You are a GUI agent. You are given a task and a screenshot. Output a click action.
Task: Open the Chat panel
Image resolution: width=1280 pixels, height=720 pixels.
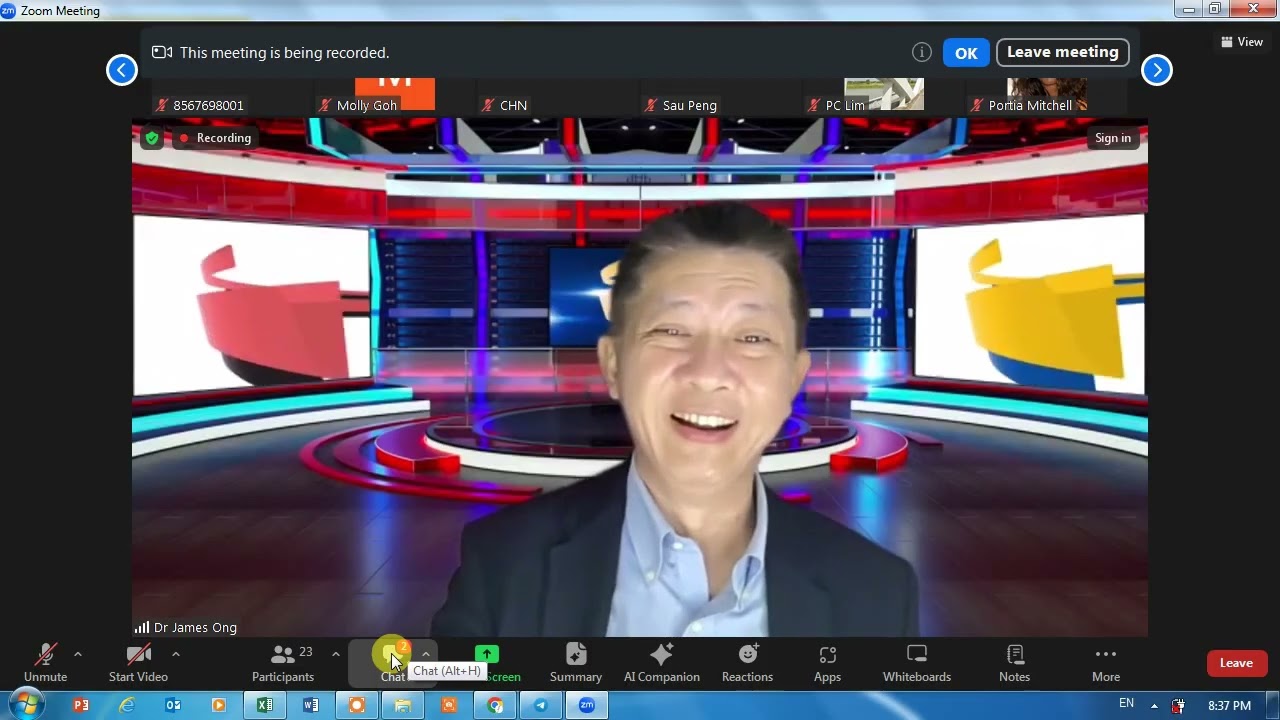tap(392, 663)
